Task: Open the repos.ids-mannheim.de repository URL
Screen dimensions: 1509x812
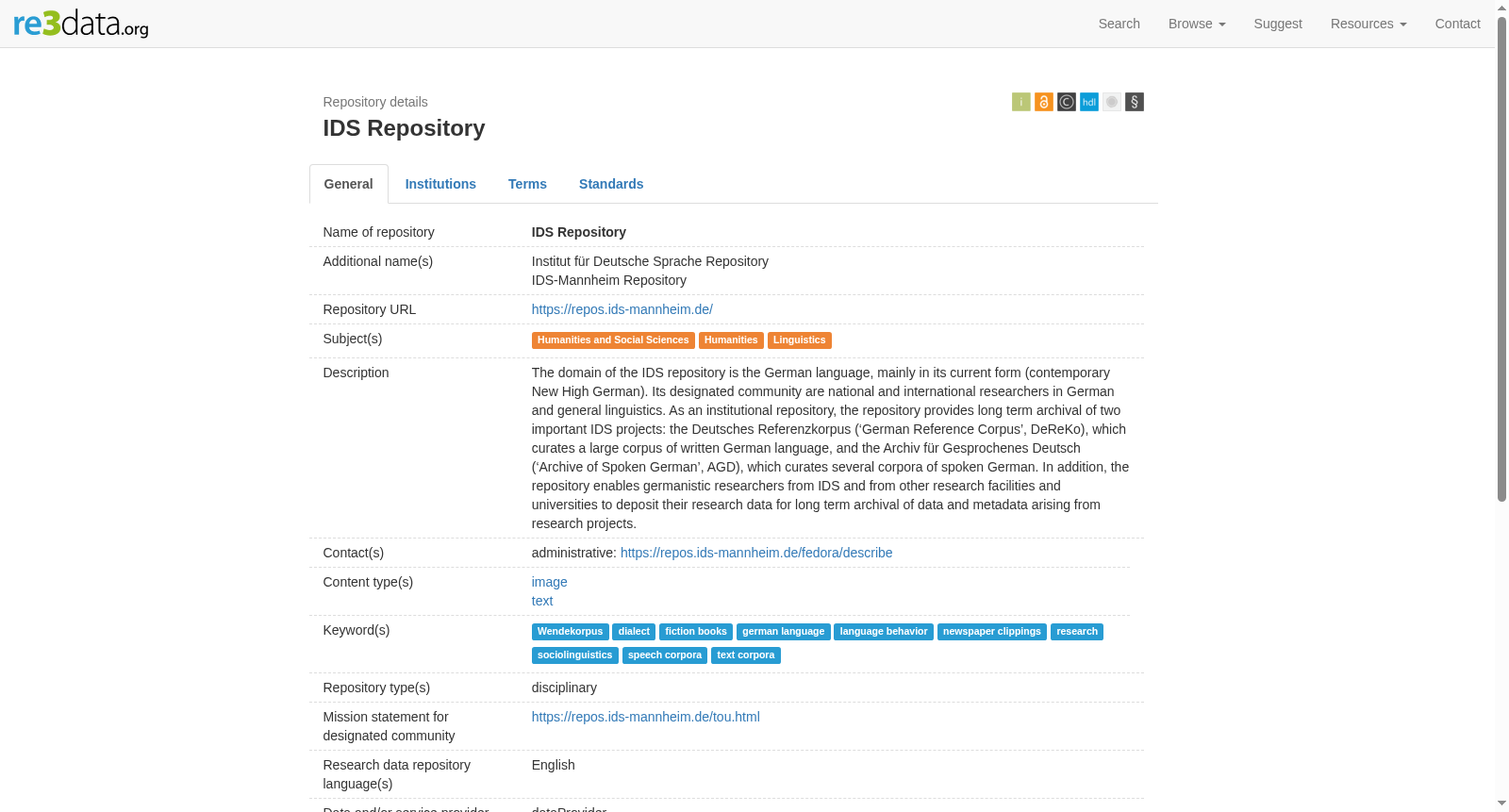Action: (x=622, y=309)
